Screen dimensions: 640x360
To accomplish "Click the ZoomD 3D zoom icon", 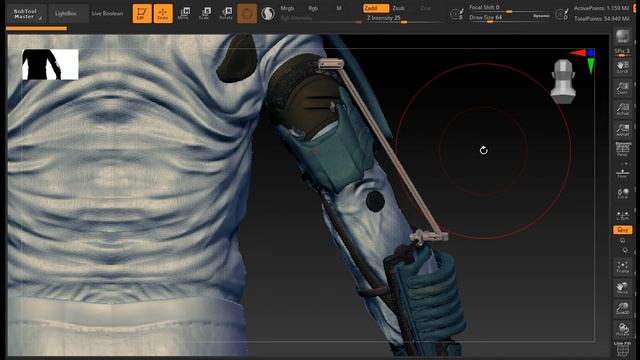I will [x=622, y=308].
